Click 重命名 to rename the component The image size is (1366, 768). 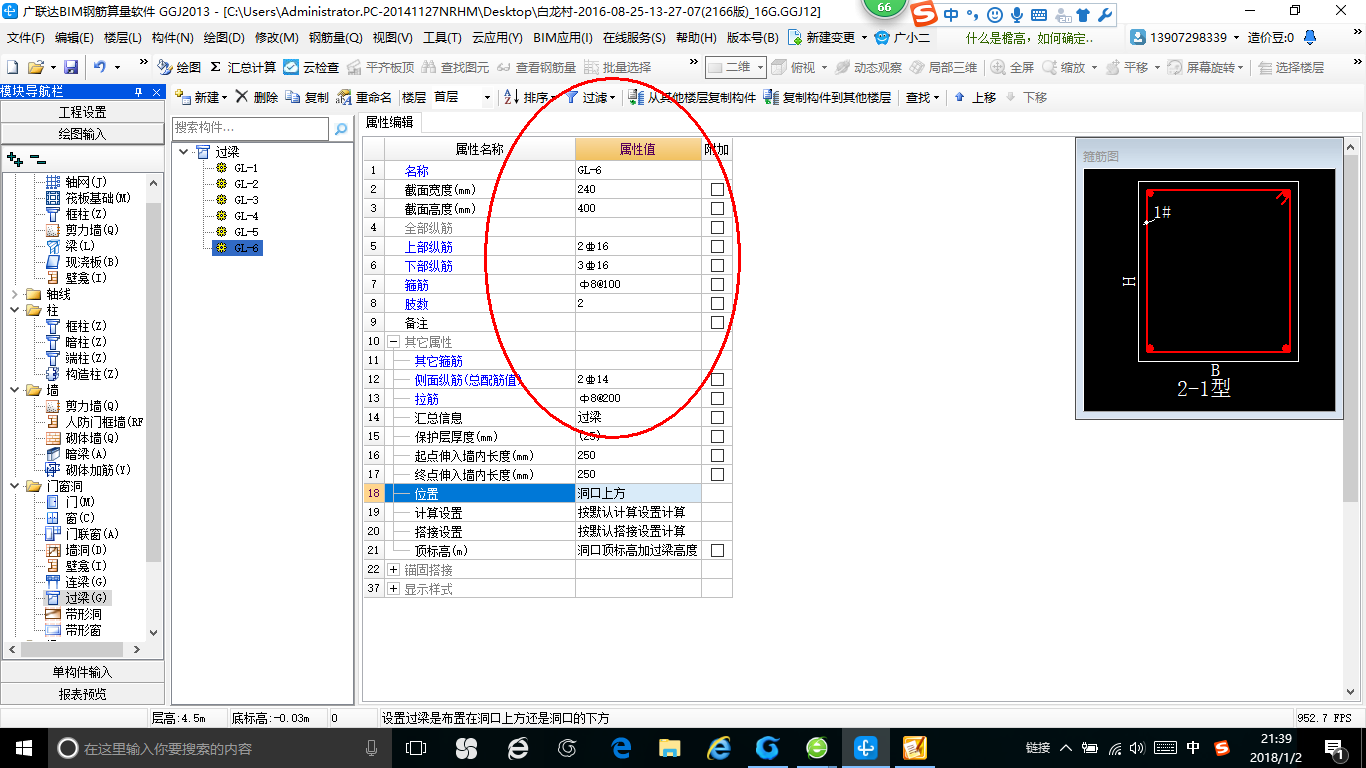tap(365, 97)
